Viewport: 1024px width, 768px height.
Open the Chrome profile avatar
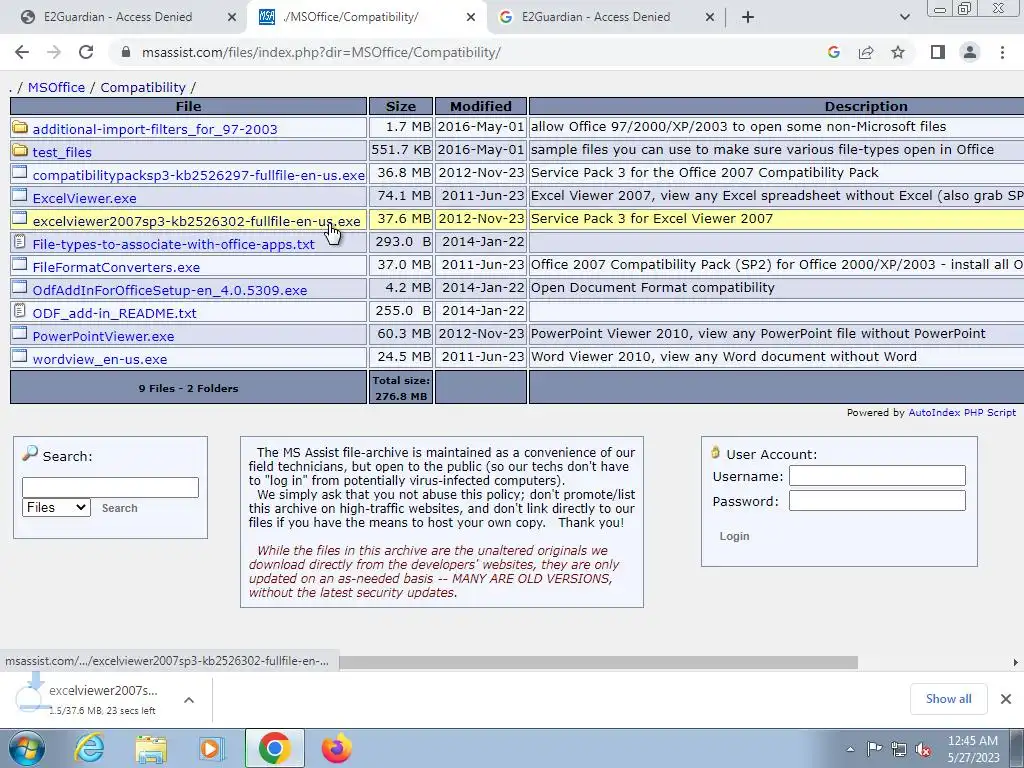coord(970,52)
